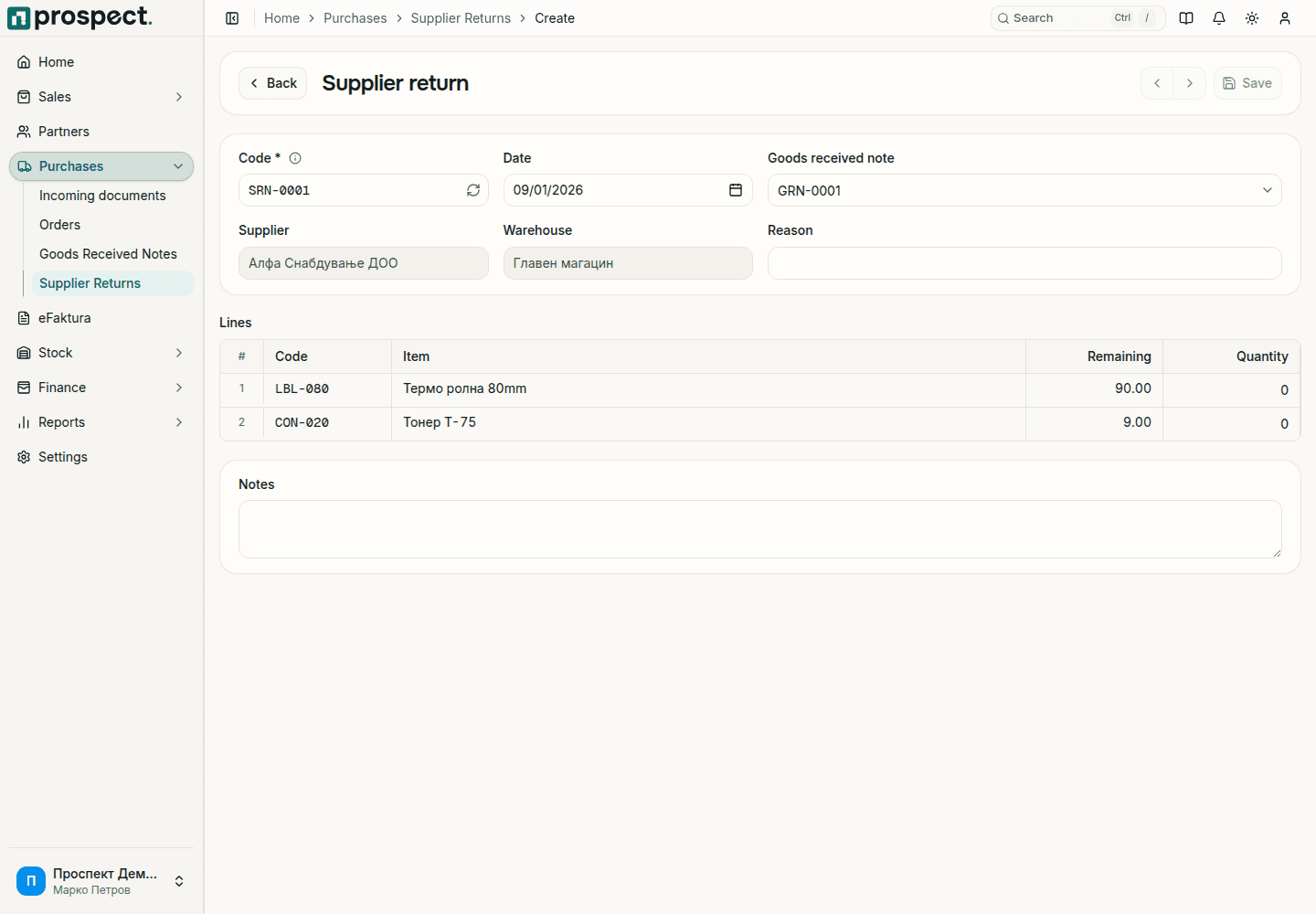Expand the Sales menu

coord(101,97)
